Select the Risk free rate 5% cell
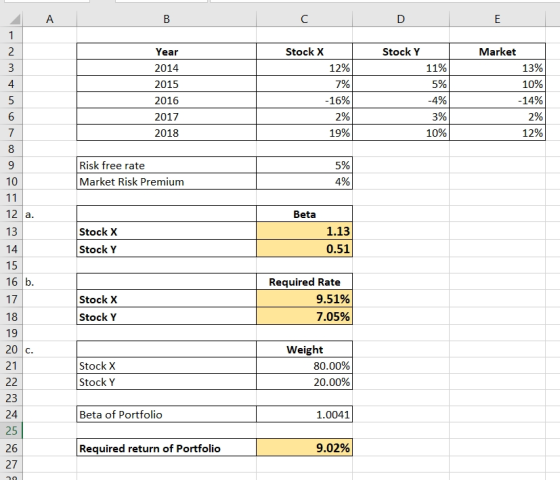The image size is (560, 480). (x=304, y=165)
